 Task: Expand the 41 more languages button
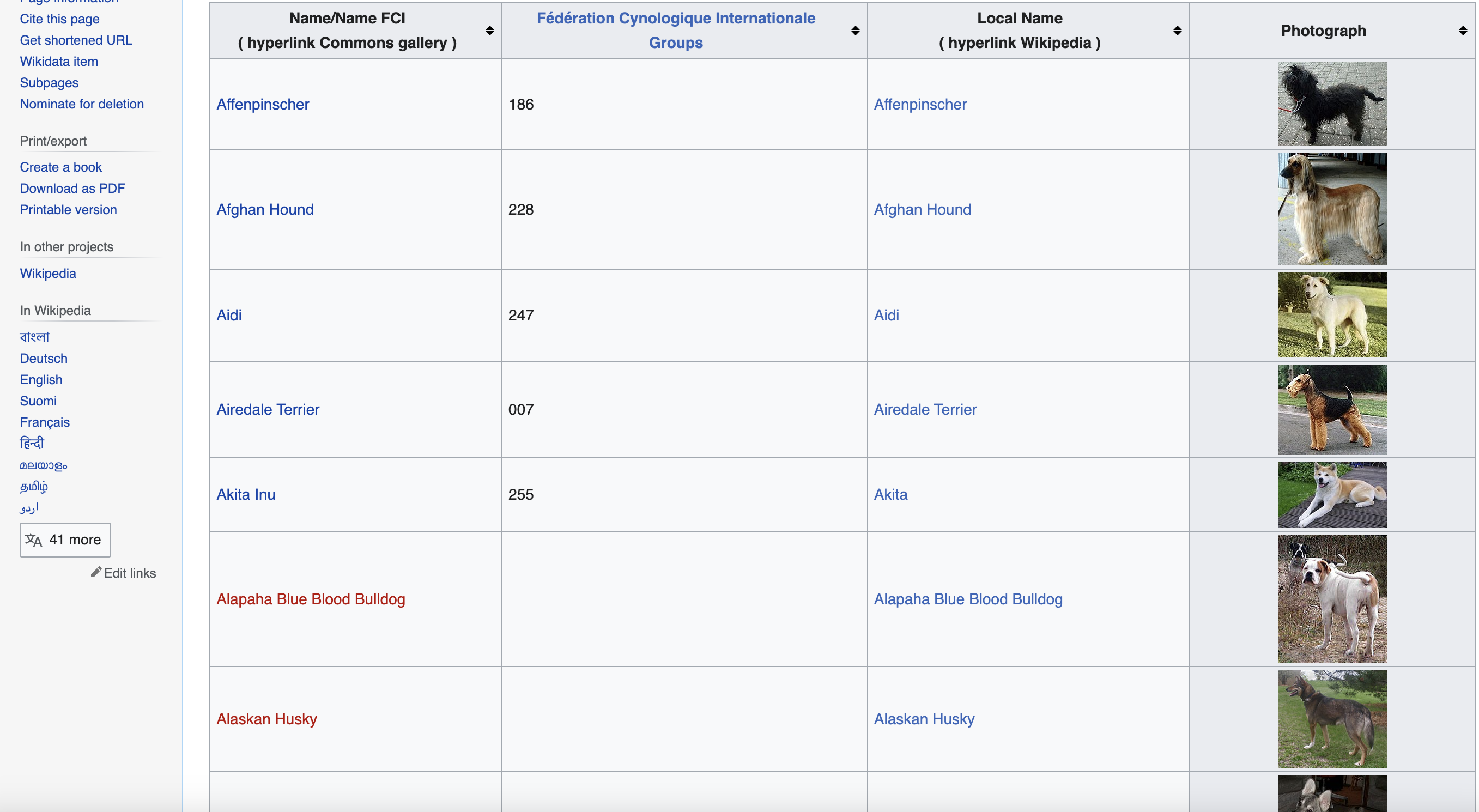[65, 540]
